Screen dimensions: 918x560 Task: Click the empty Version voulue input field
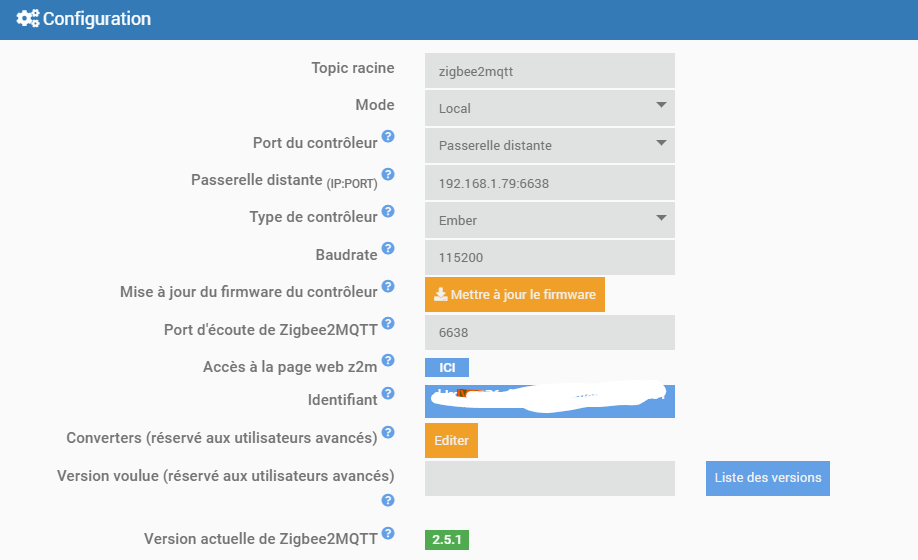(x=550, y=478)
